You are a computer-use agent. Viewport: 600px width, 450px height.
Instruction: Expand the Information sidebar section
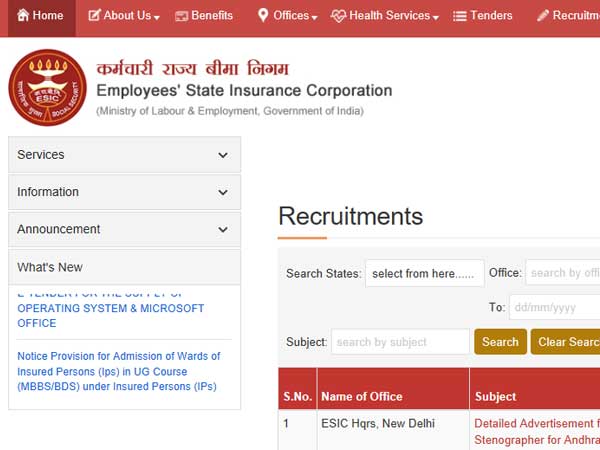(124, 192)
